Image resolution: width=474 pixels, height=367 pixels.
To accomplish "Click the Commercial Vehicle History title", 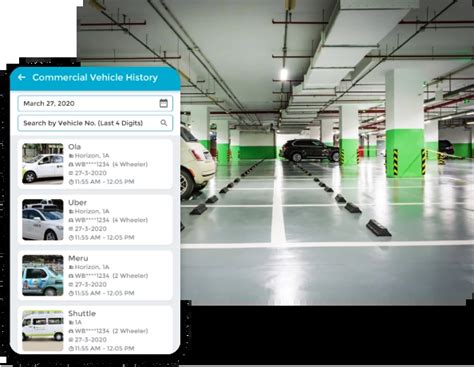I will point(95,77).
